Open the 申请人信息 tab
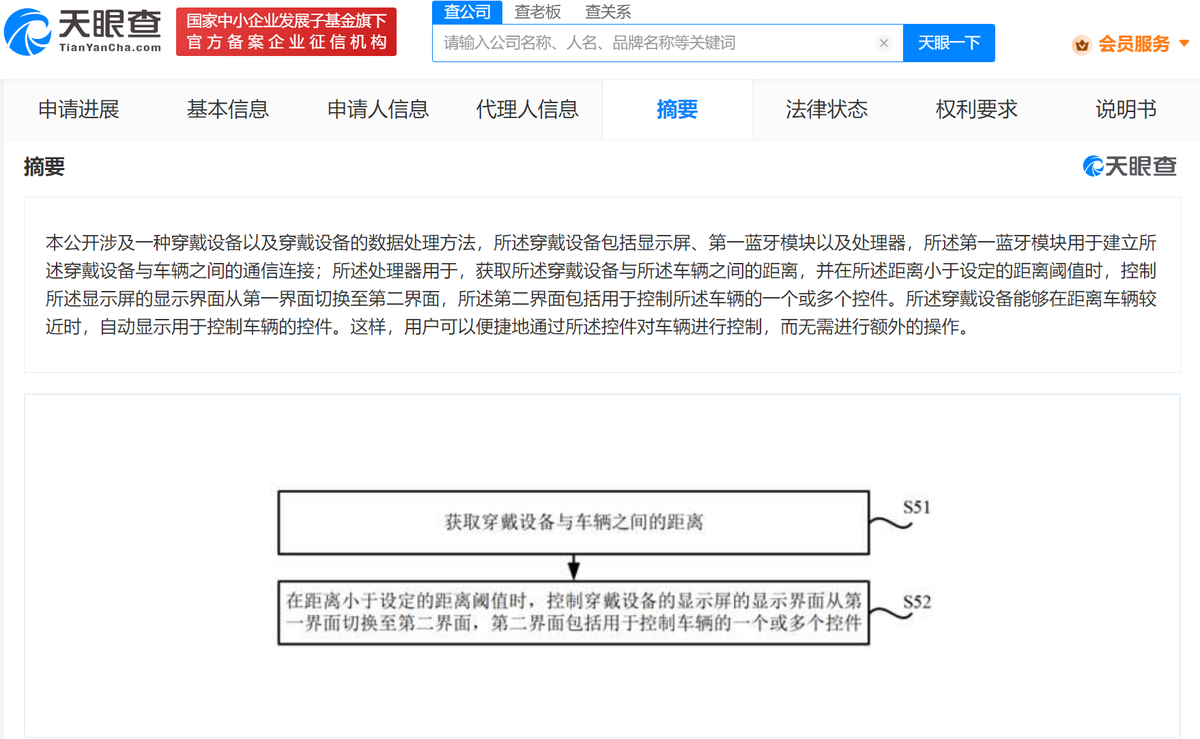The height and width of the screenshot is (739, 1200). click(x=376, y=110)
